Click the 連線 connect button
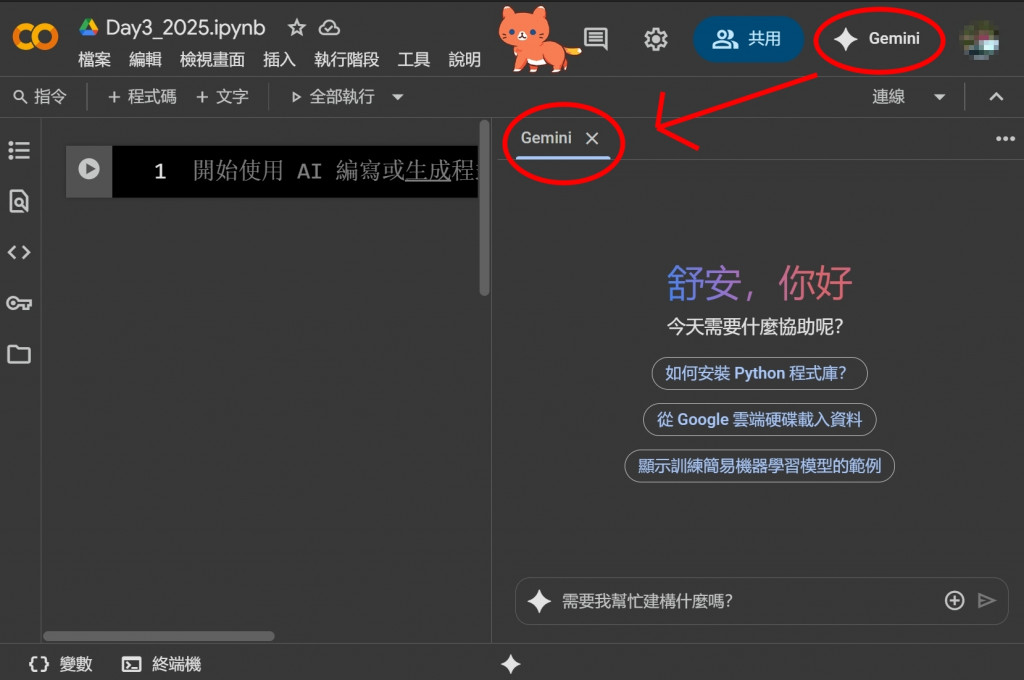This screenshot has width=1024, height=680. (x=888, y=97)
